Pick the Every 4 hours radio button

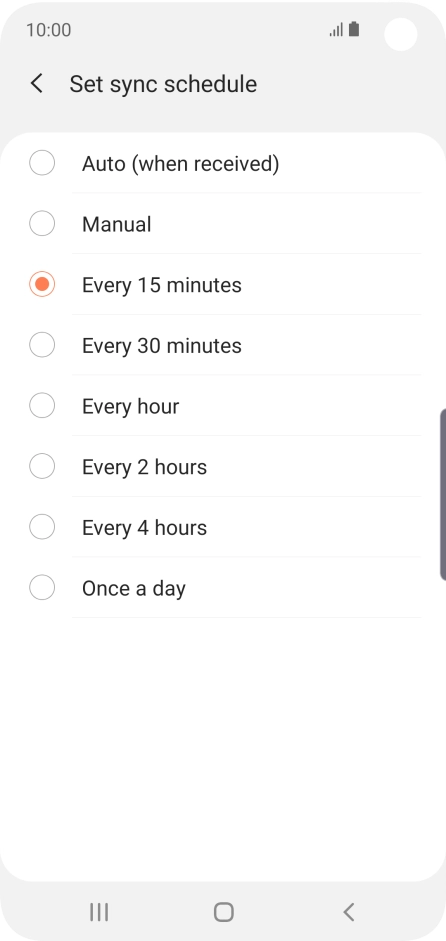pyautogui.click(x=42, y=526)
